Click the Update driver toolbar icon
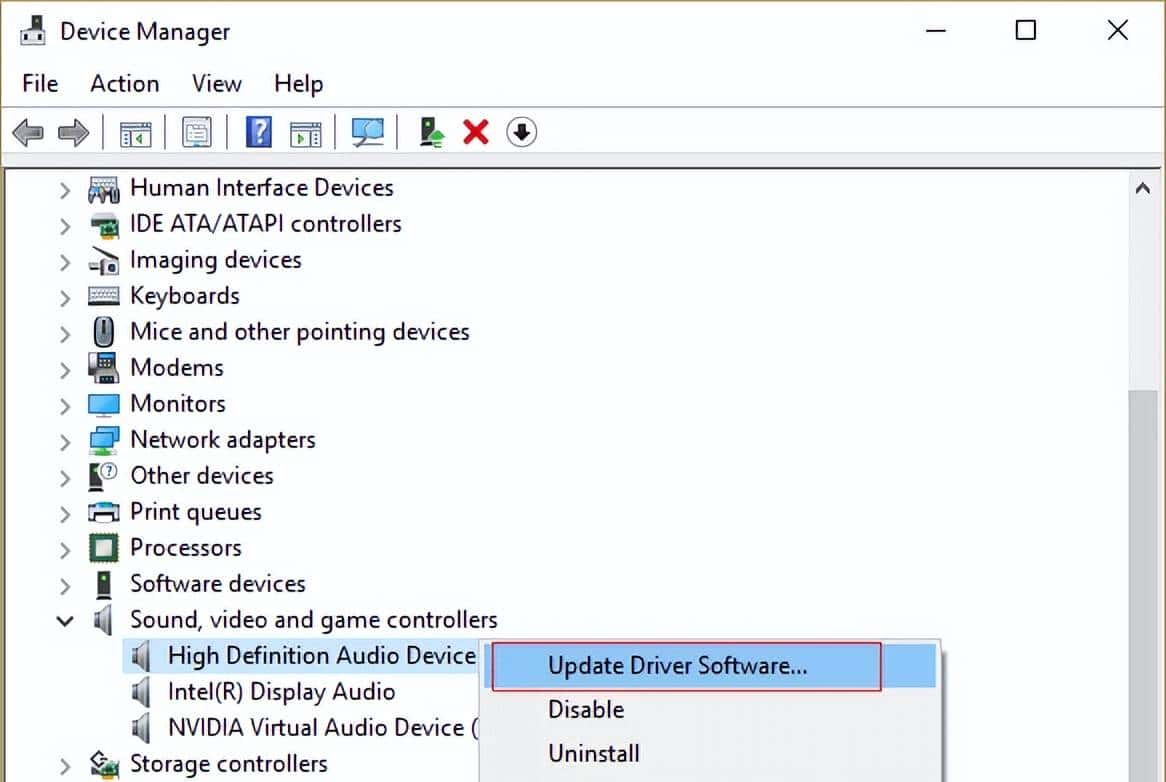 click(431, 132)
